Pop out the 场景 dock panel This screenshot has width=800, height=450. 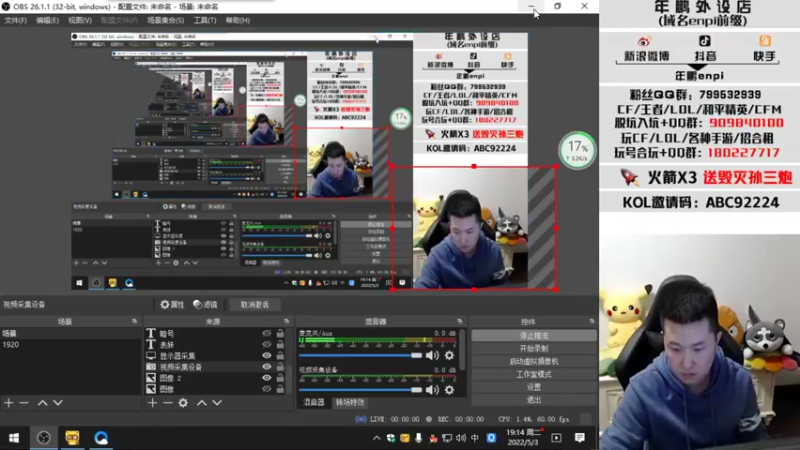(134, 321)
